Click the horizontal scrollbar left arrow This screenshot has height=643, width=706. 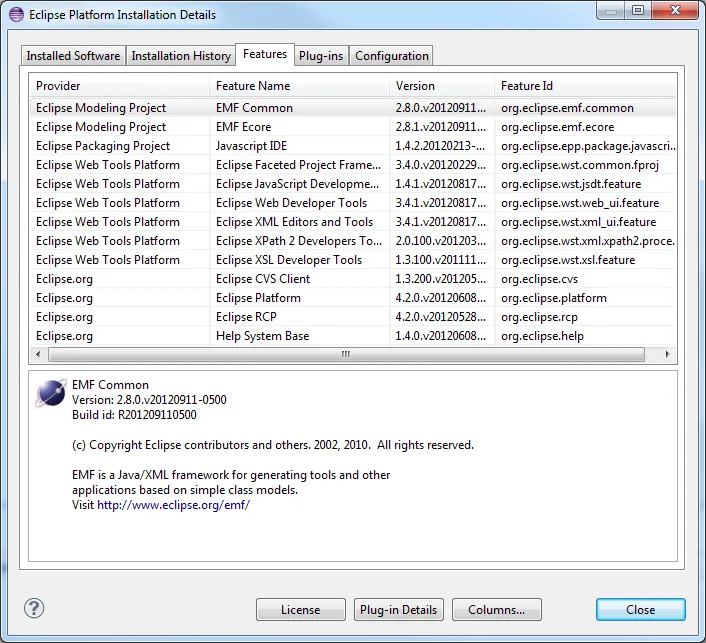click(38, 354)
